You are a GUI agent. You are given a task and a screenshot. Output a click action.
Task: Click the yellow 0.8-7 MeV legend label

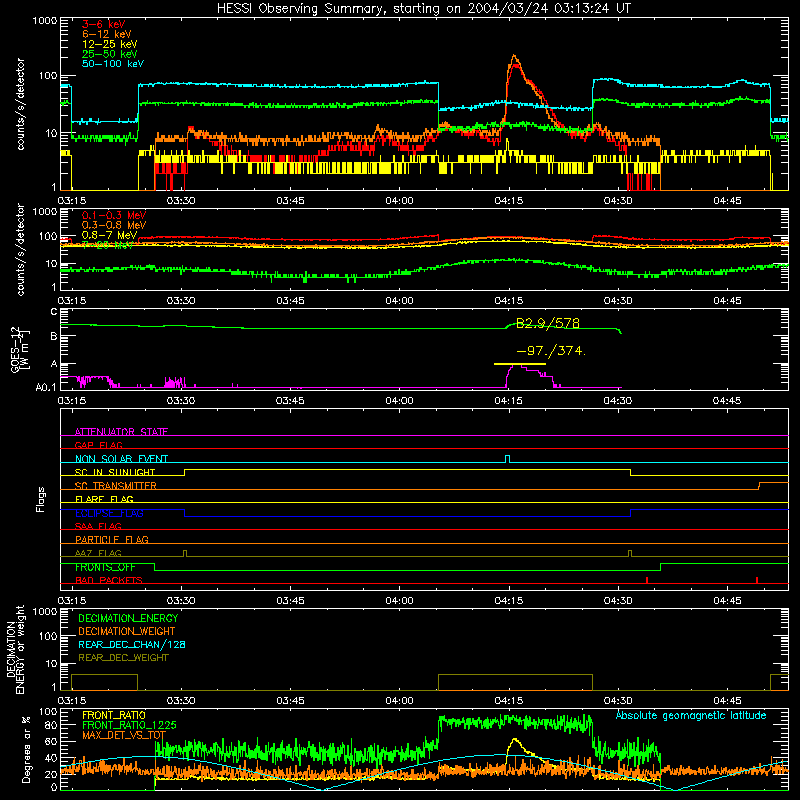[x=110, y=235]
